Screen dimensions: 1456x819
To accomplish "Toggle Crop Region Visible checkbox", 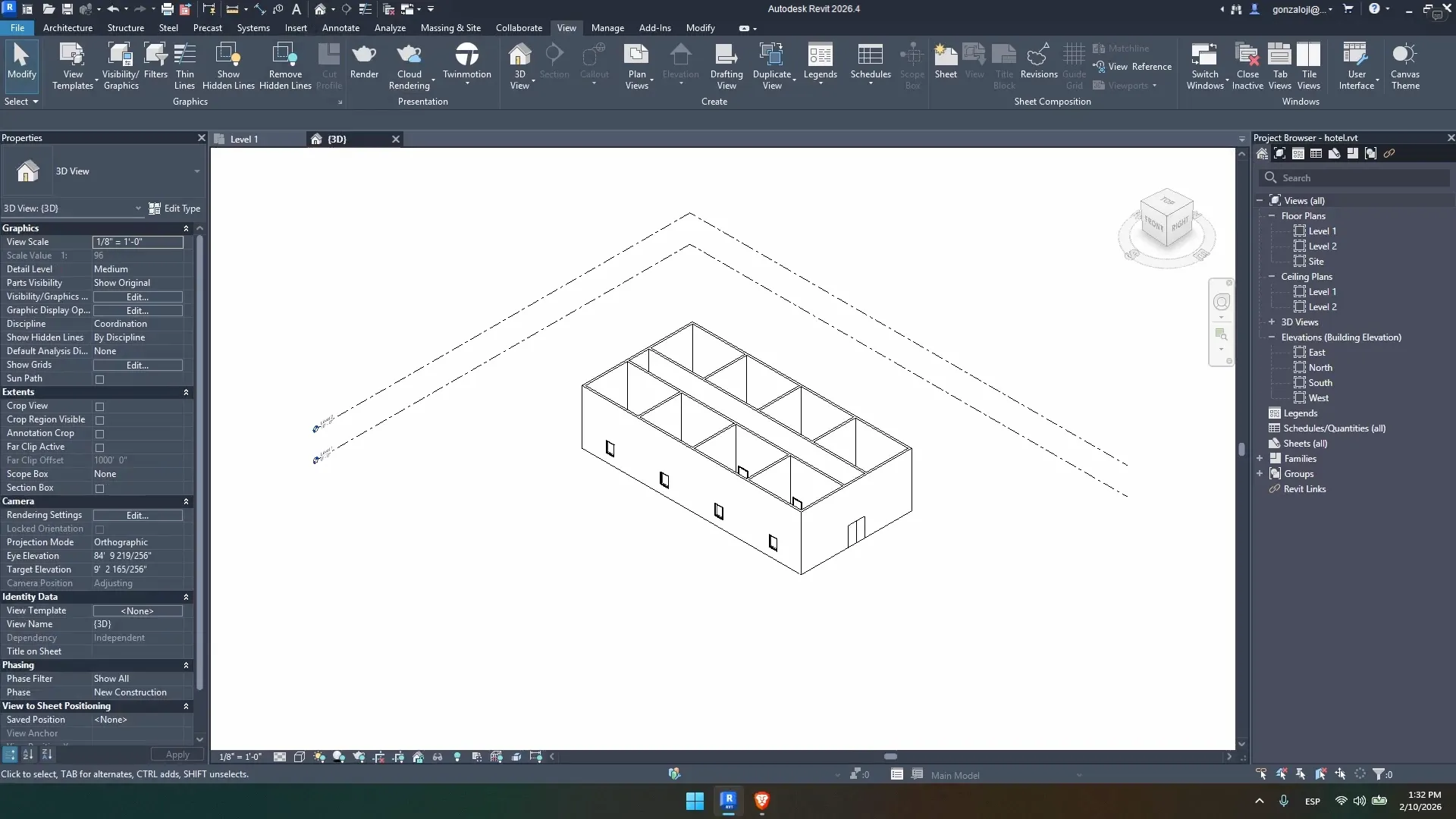I will click(99, 420).
